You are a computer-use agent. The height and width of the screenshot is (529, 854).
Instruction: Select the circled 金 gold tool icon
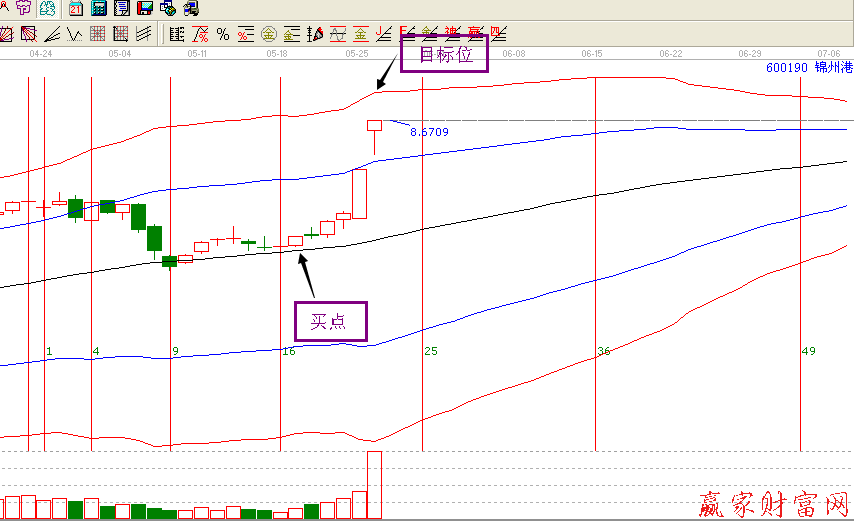pyautogui.click(x=269, y=35)
